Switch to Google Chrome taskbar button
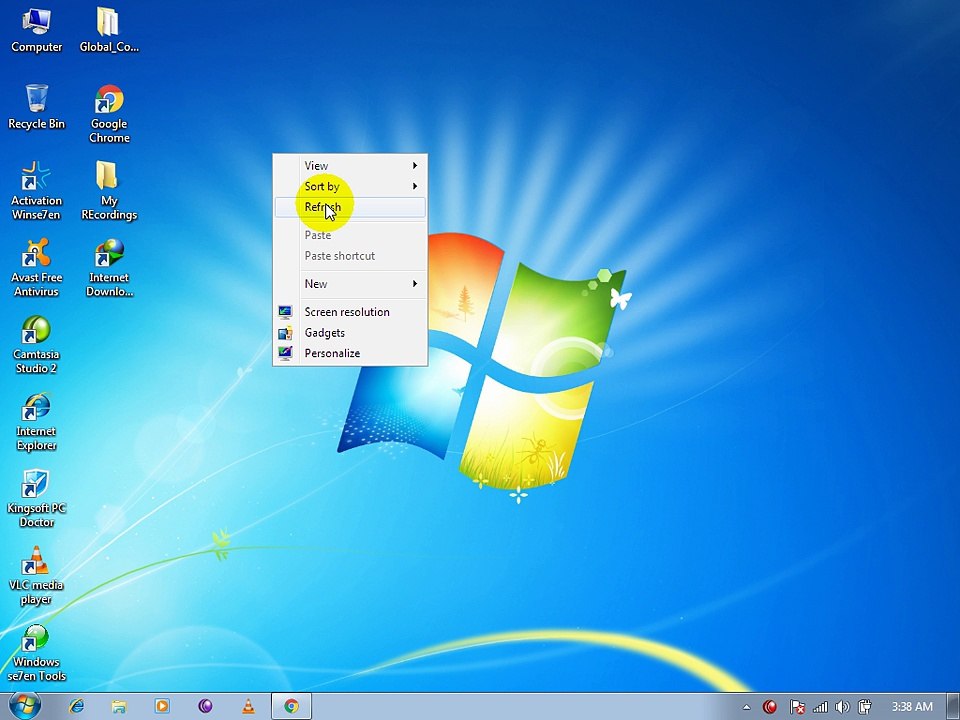Viewport: 960px width, 720px height. (291, 707)
